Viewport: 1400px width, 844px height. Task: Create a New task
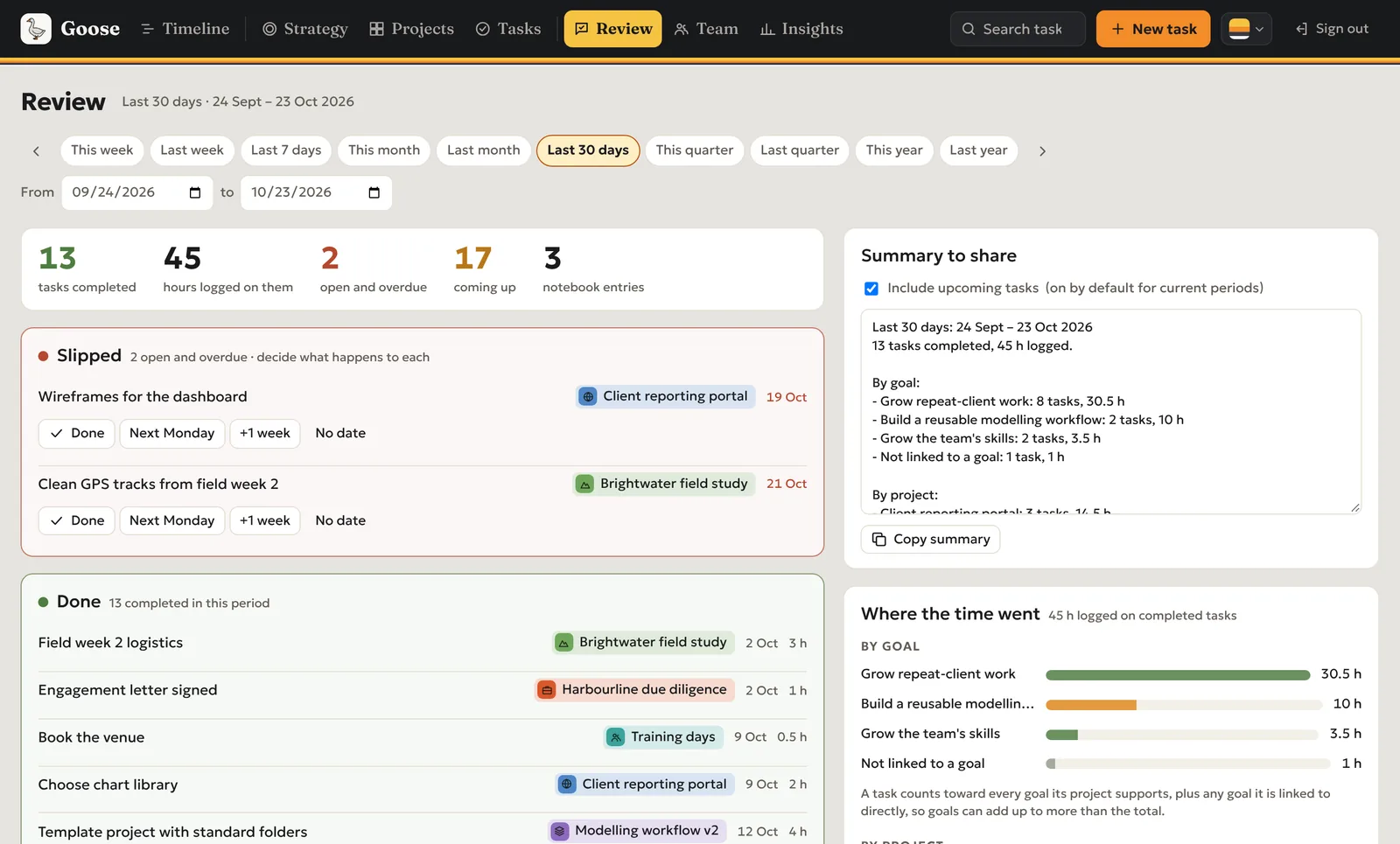(1153, 29)
